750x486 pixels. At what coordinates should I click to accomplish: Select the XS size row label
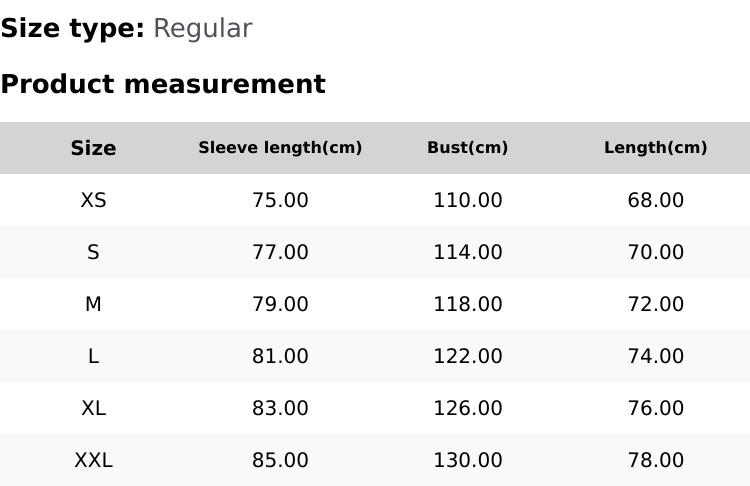[93, 200]
